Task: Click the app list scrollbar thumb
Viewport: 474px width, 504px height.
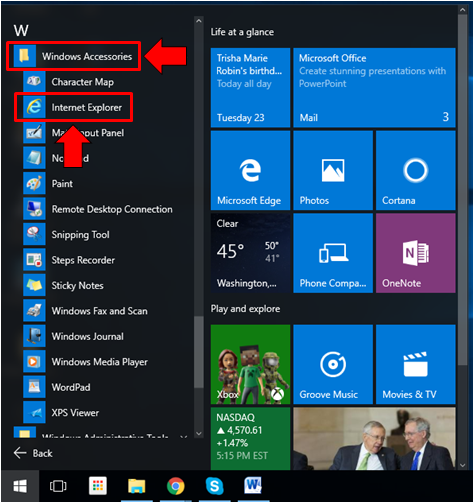Action: (199, 352)
